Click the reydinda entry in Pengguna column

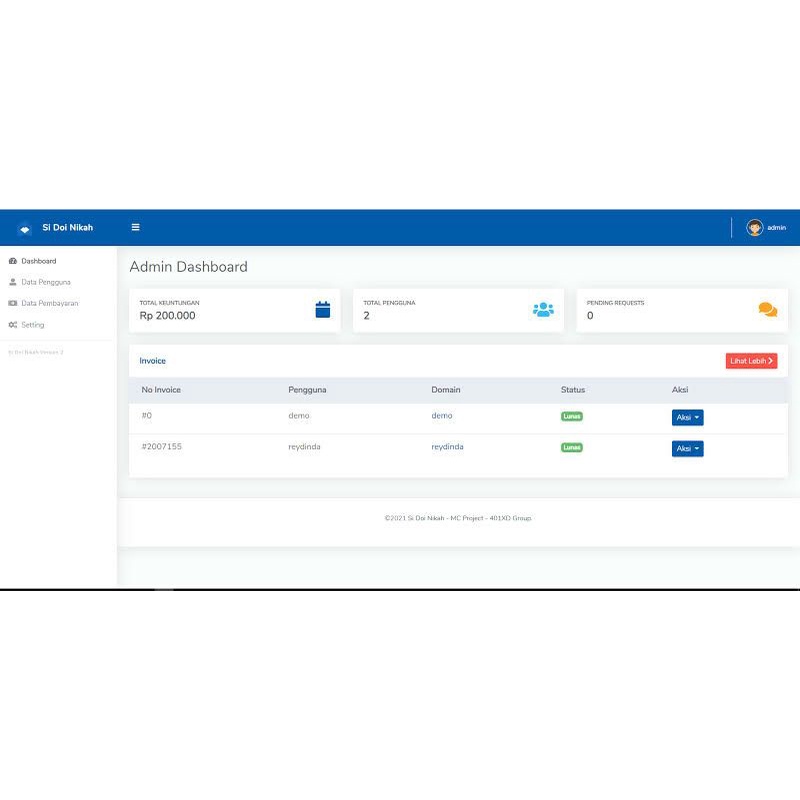coord(304,446)
